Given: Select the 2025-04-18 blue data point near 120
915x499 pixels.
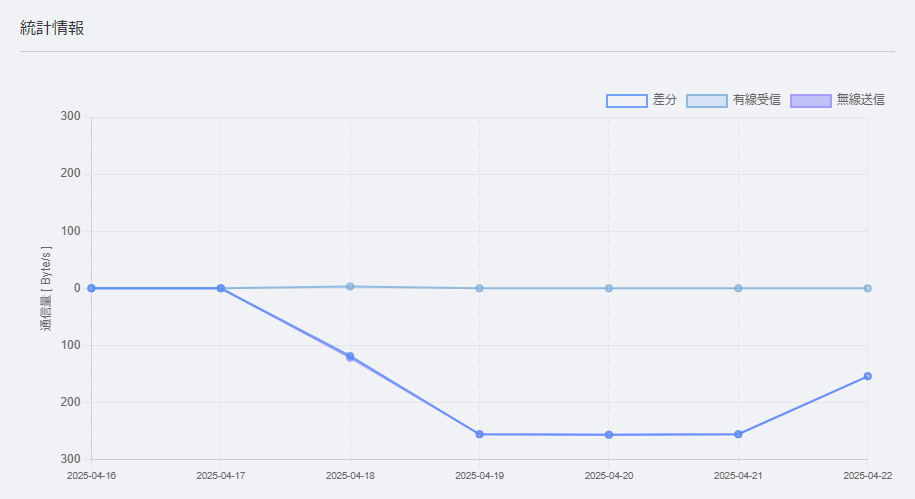Looking at the screenshot, I should click(x=350, y=356).
